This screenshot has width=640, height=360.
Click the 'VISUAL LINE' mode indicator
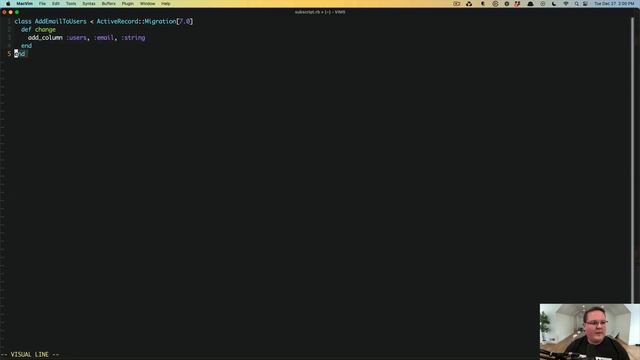coord(30,354)
